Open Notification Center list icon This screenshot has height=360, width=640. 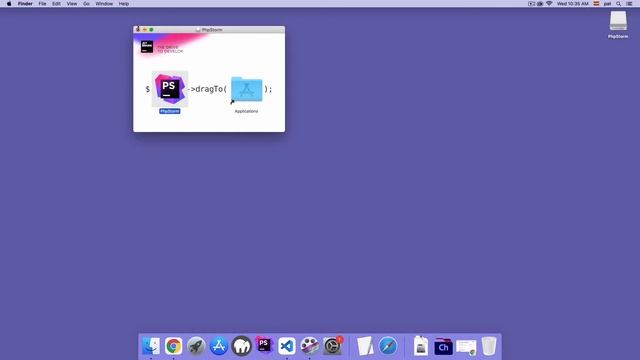point(629,4)
